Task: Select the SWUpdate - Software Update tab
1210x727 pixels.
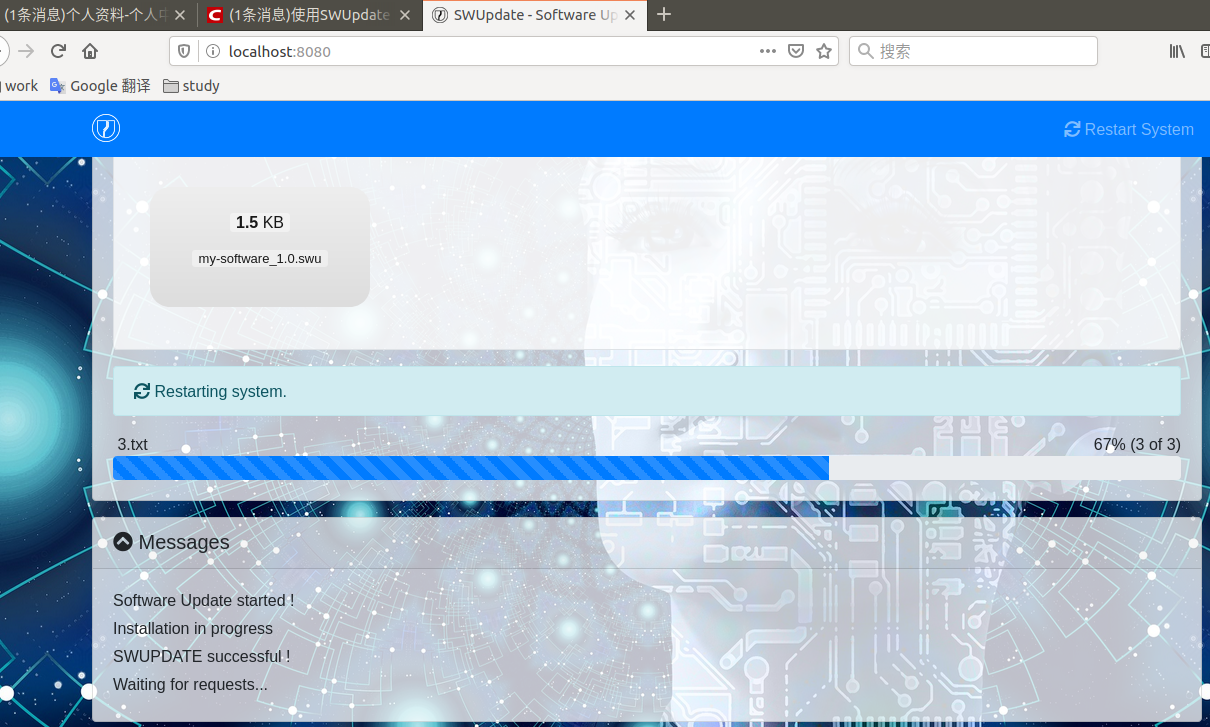Action: (536, 15)
